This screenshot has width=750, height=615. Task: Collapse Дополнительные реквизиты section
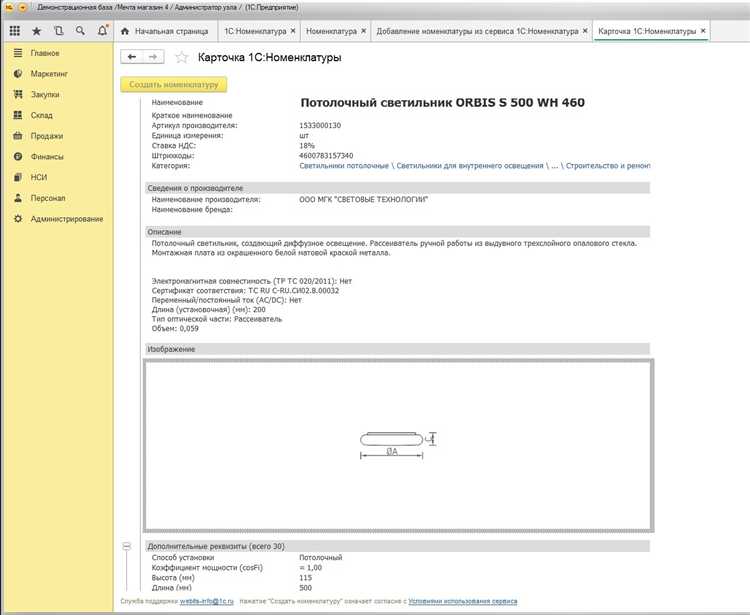(x=126, y=546)
